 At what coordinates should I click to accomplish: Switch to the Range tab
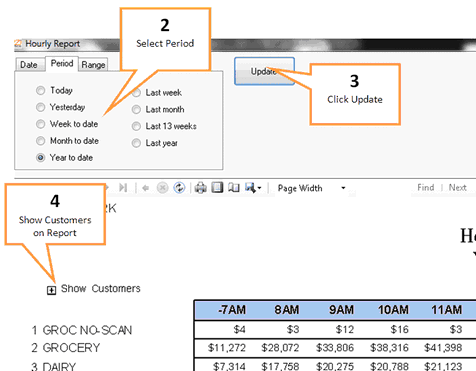coord(93,64)
